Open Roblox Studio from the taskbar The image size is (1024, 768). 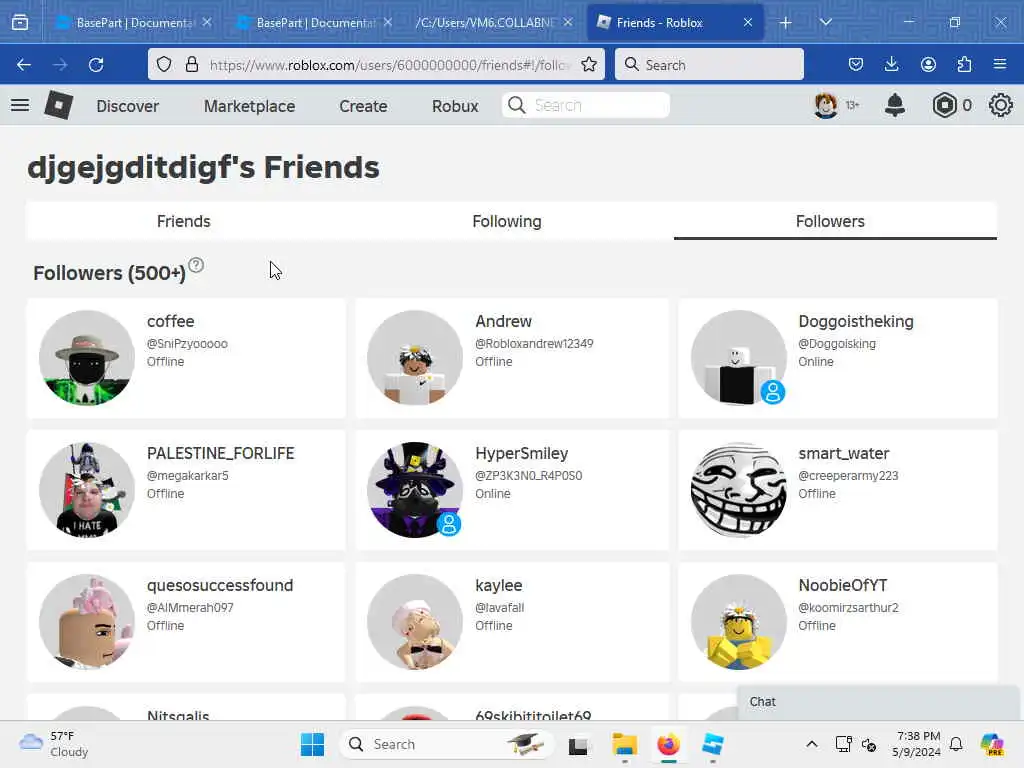(x=712, y=744)
